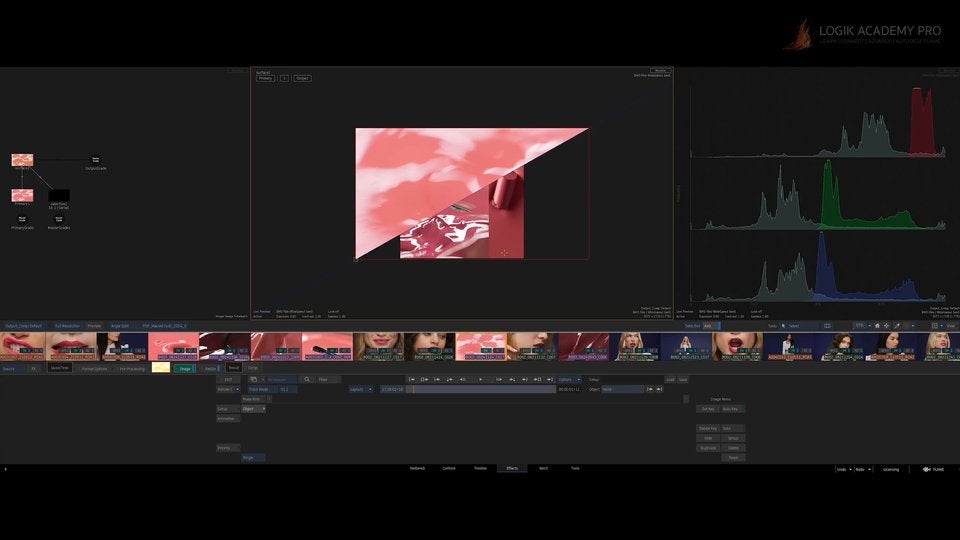
Task: Open the Axis dropdown next to Selective
Action: (x=711, y=326)
